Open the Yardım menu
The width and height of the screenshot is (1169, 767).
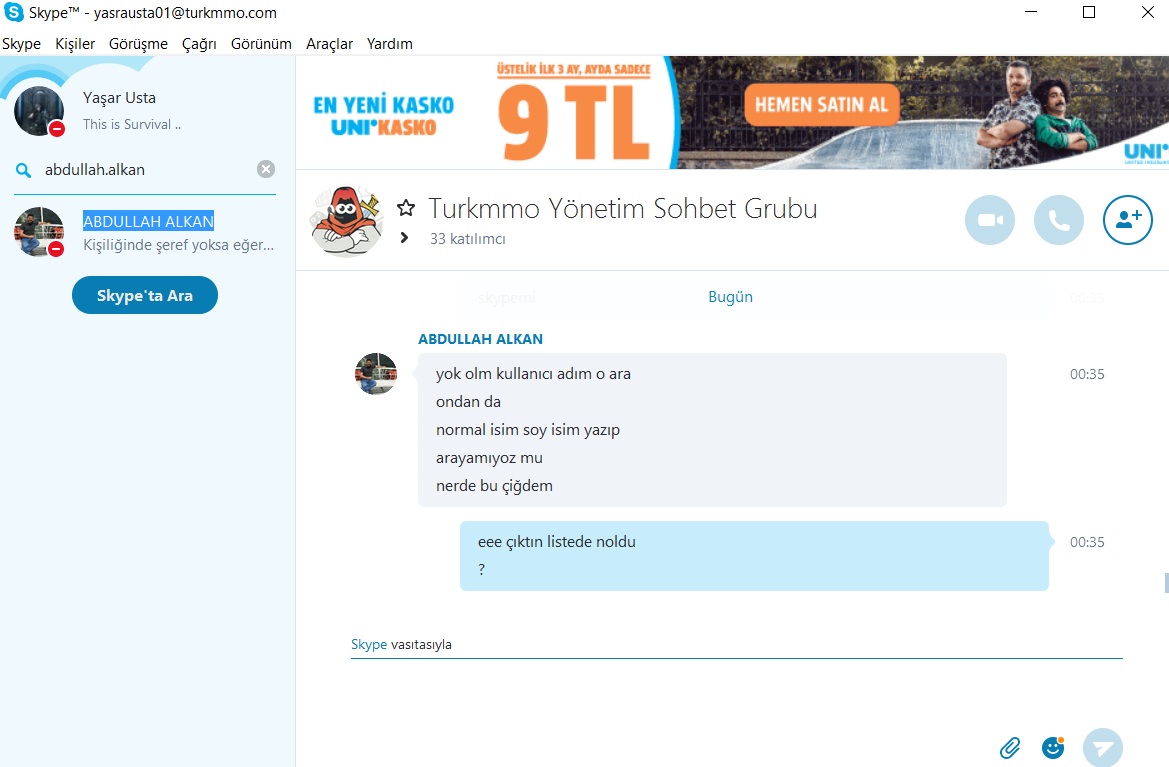coord(390,44)
